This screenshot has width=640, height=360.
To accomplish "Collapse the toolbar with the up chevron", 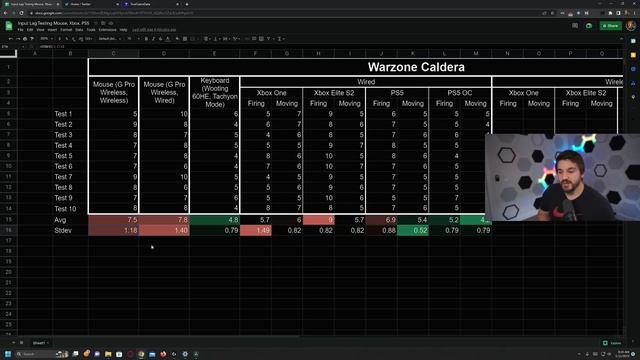I will pyautogui.click(x=621, y=39).
